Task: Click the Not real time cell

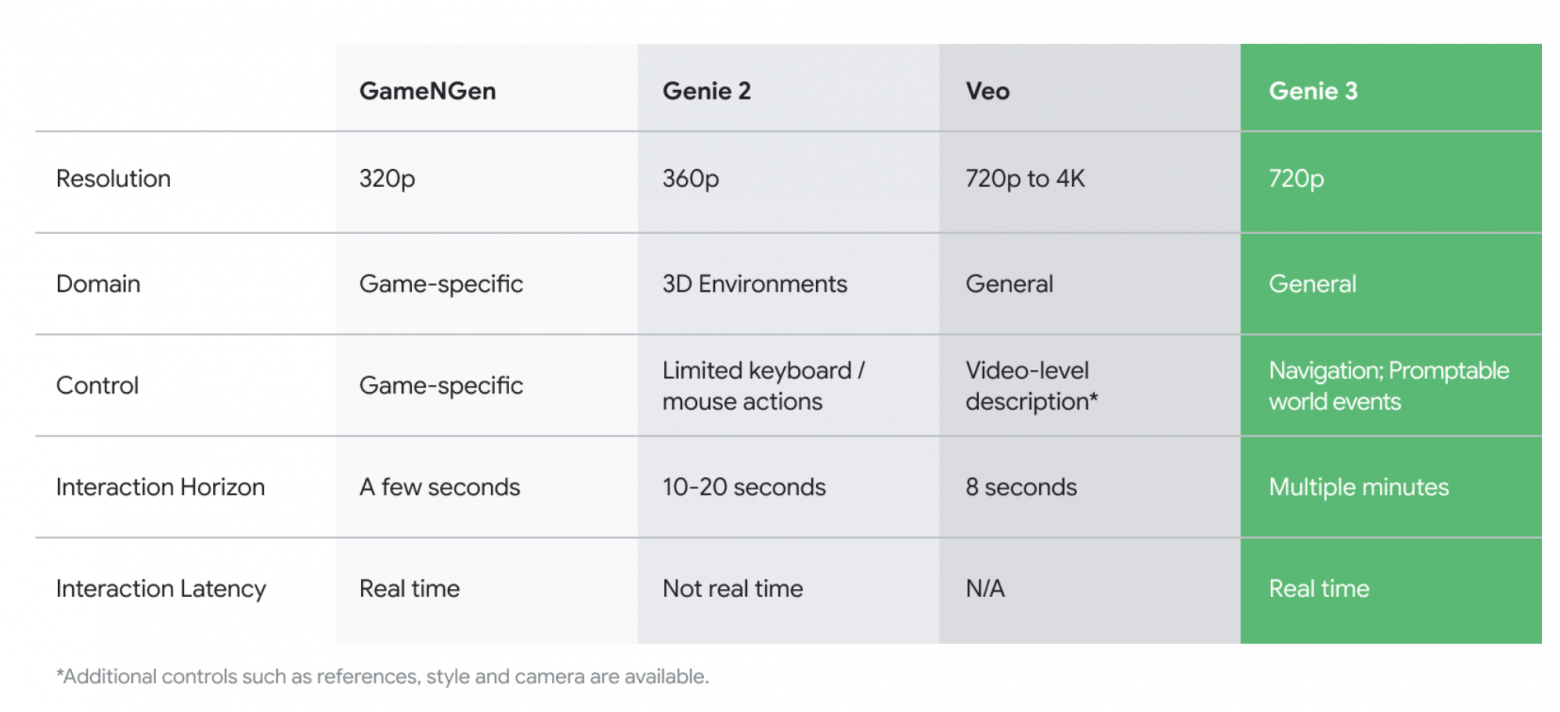Action: [732, 589]
